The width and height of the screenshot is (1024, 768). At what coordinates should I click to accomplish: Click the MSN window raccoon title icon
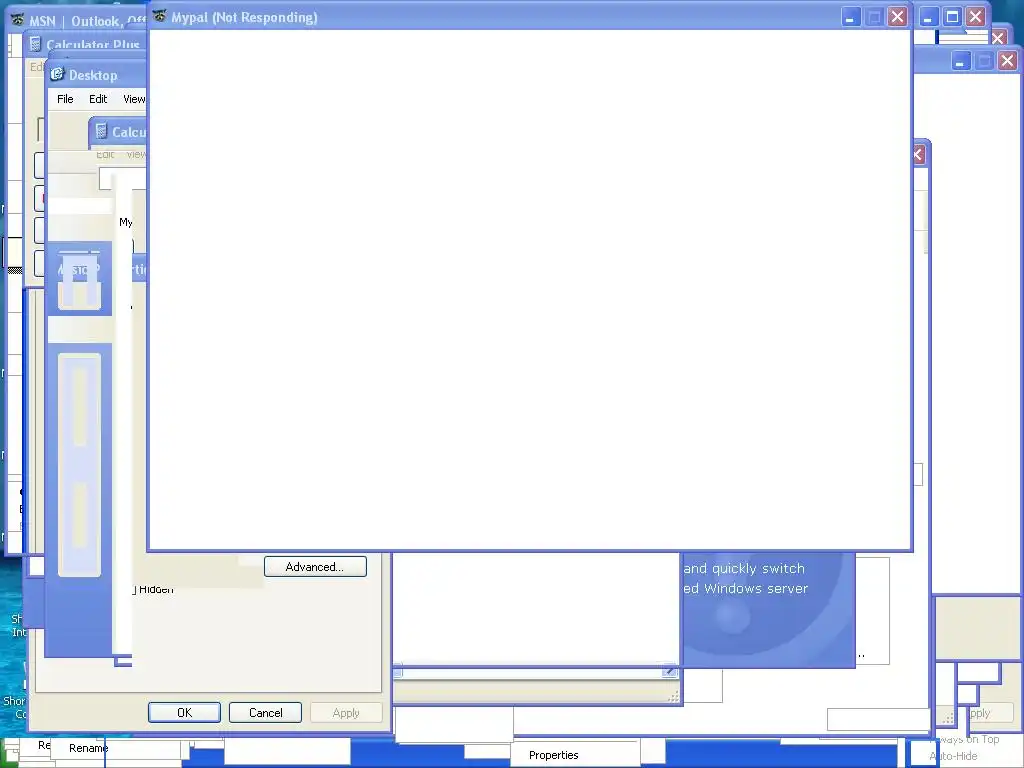17,21
